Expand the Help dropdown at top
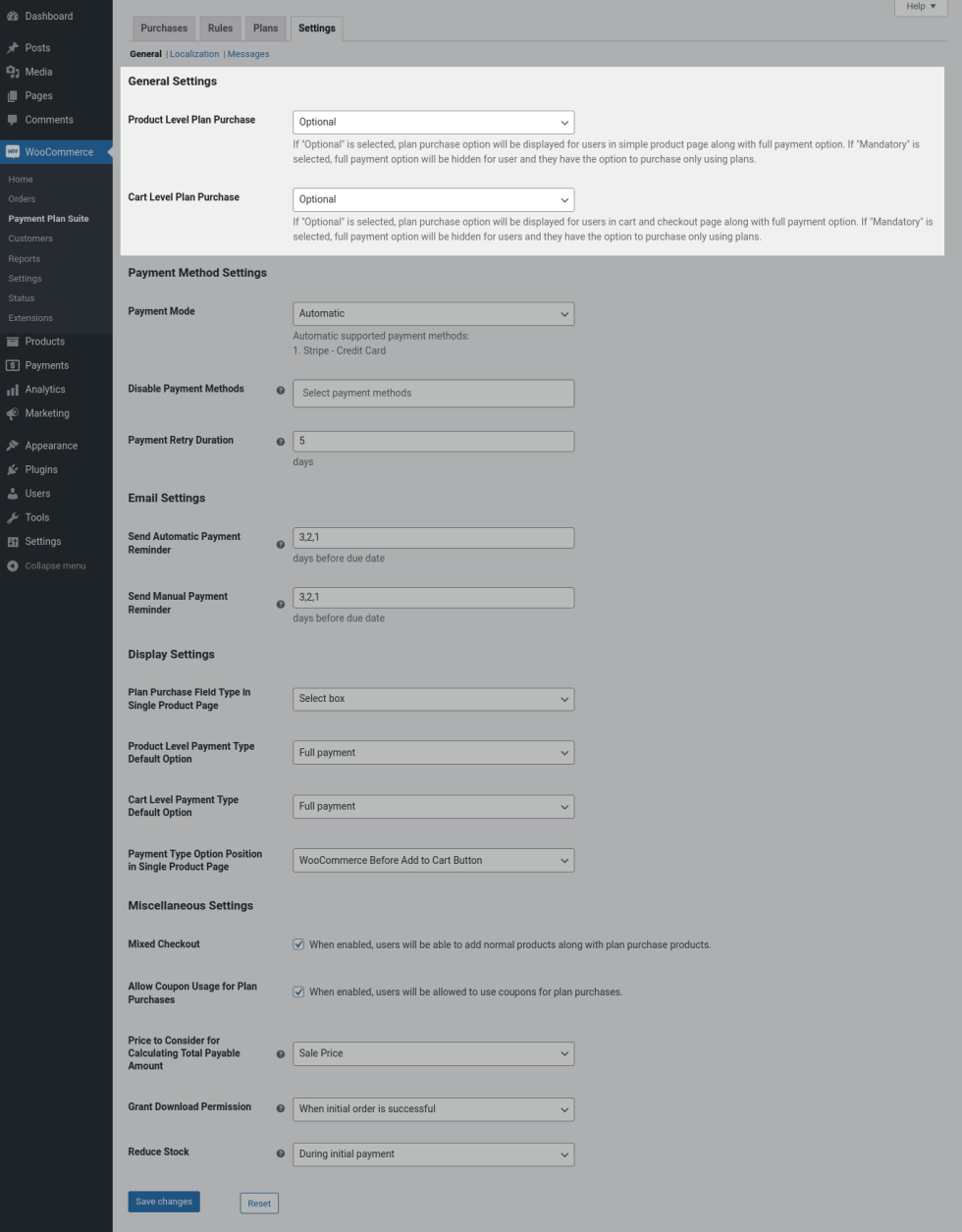The height and width of the screenshot is (1232, 962). [x=921, y=7]
